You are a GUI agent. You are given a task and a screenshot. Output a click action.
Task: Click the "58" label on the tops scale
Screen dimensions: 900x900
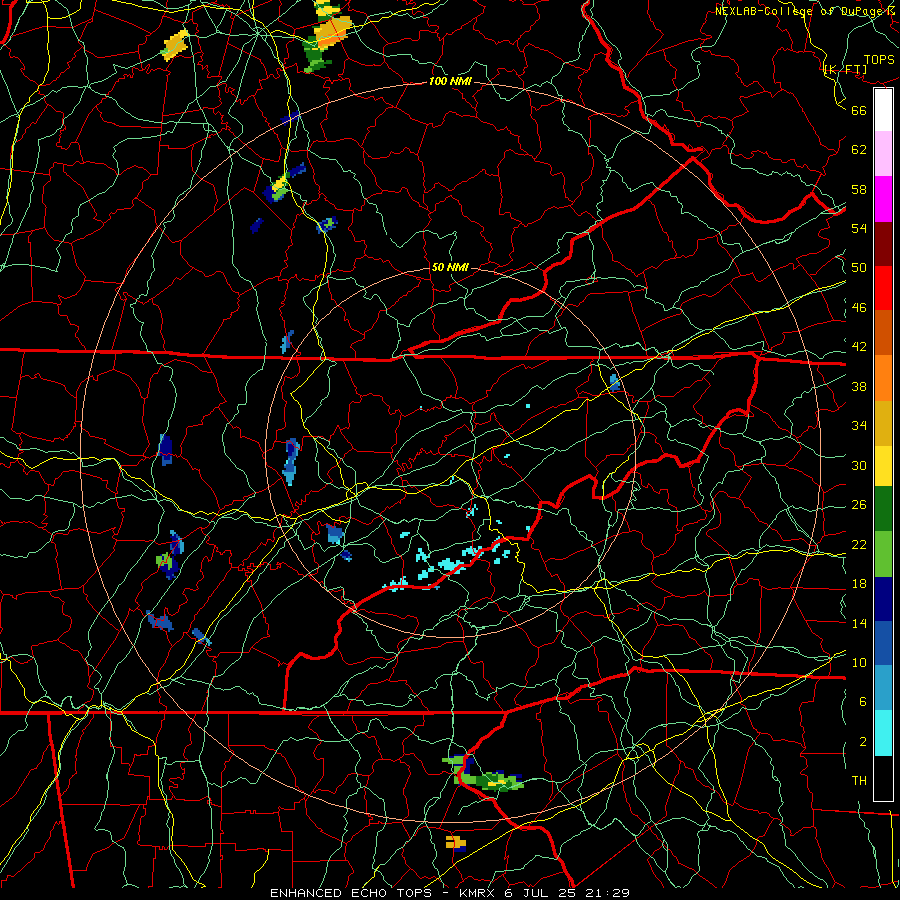point(859,189)
